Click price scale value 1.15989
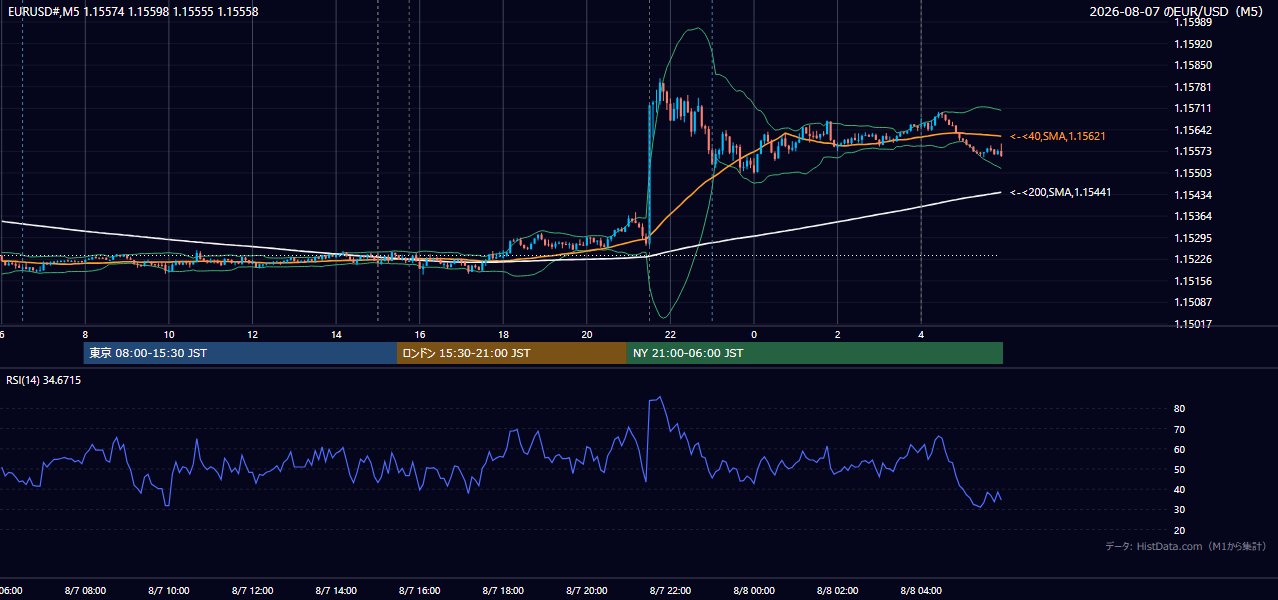This screenshot has width=1278, height=600. [1193, 22]
